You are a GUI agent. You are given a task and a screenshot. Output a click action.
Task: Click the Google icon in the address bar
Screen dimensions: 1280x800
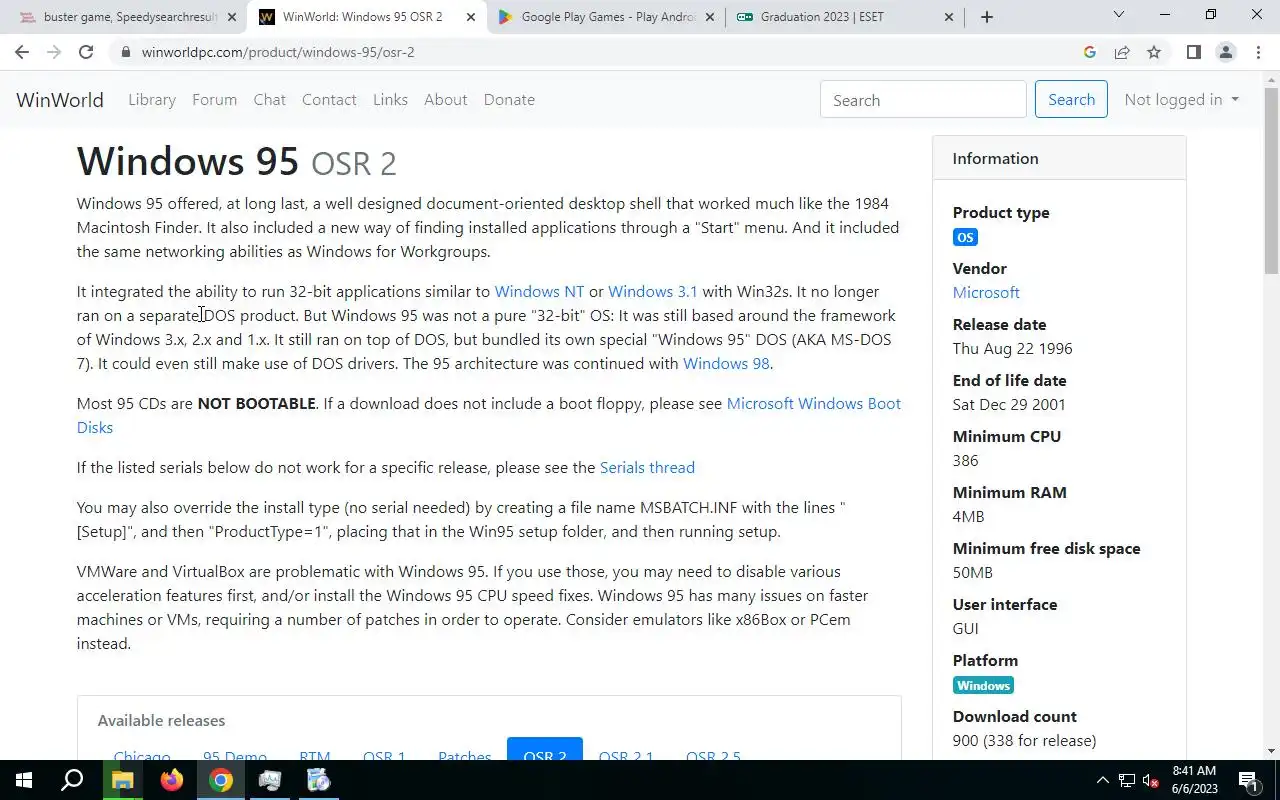pyautogui.click(x=1090, y=52)
